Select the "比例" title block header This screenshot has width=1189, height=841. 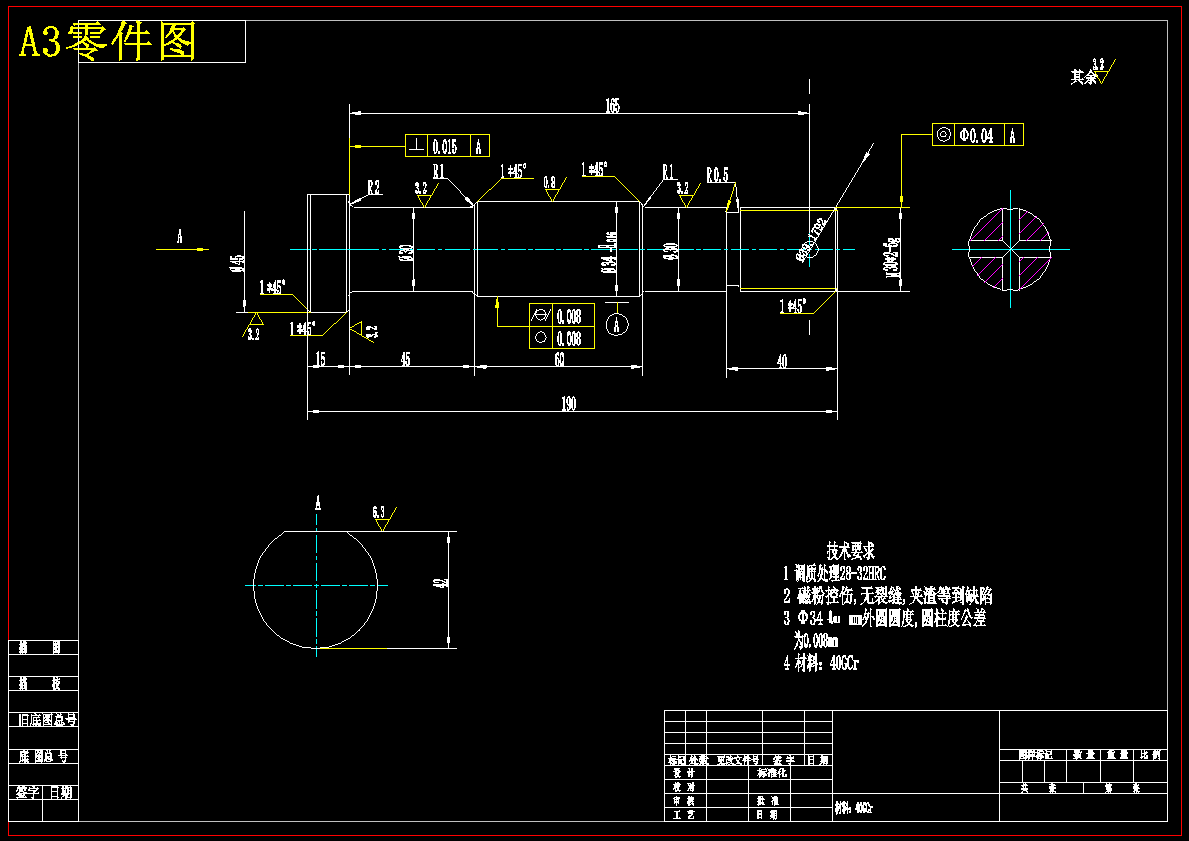1150,755
